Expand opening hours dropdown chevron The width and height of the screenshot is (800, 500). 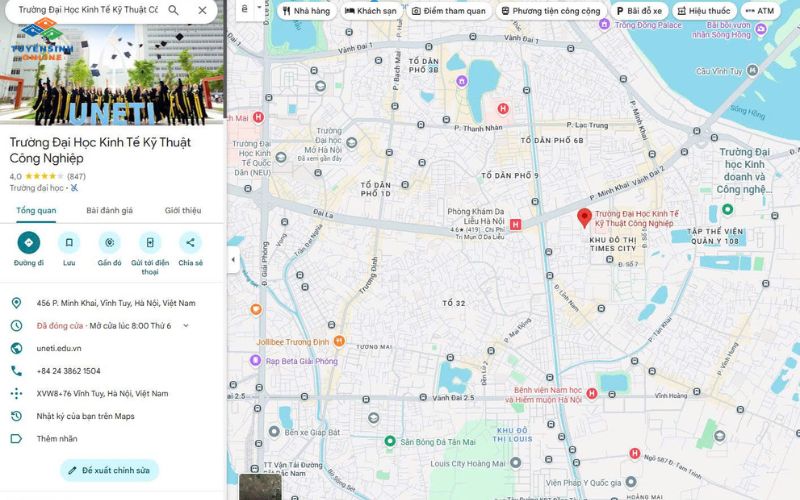click(186, 326)
